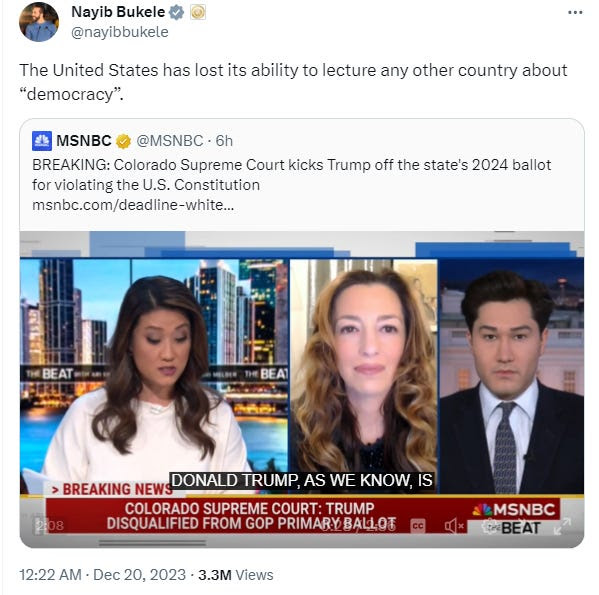The image size is (599, 595).
Task: Click the MSNBC peacock avatar in the quoted tweet
Action: coord(42,141)
